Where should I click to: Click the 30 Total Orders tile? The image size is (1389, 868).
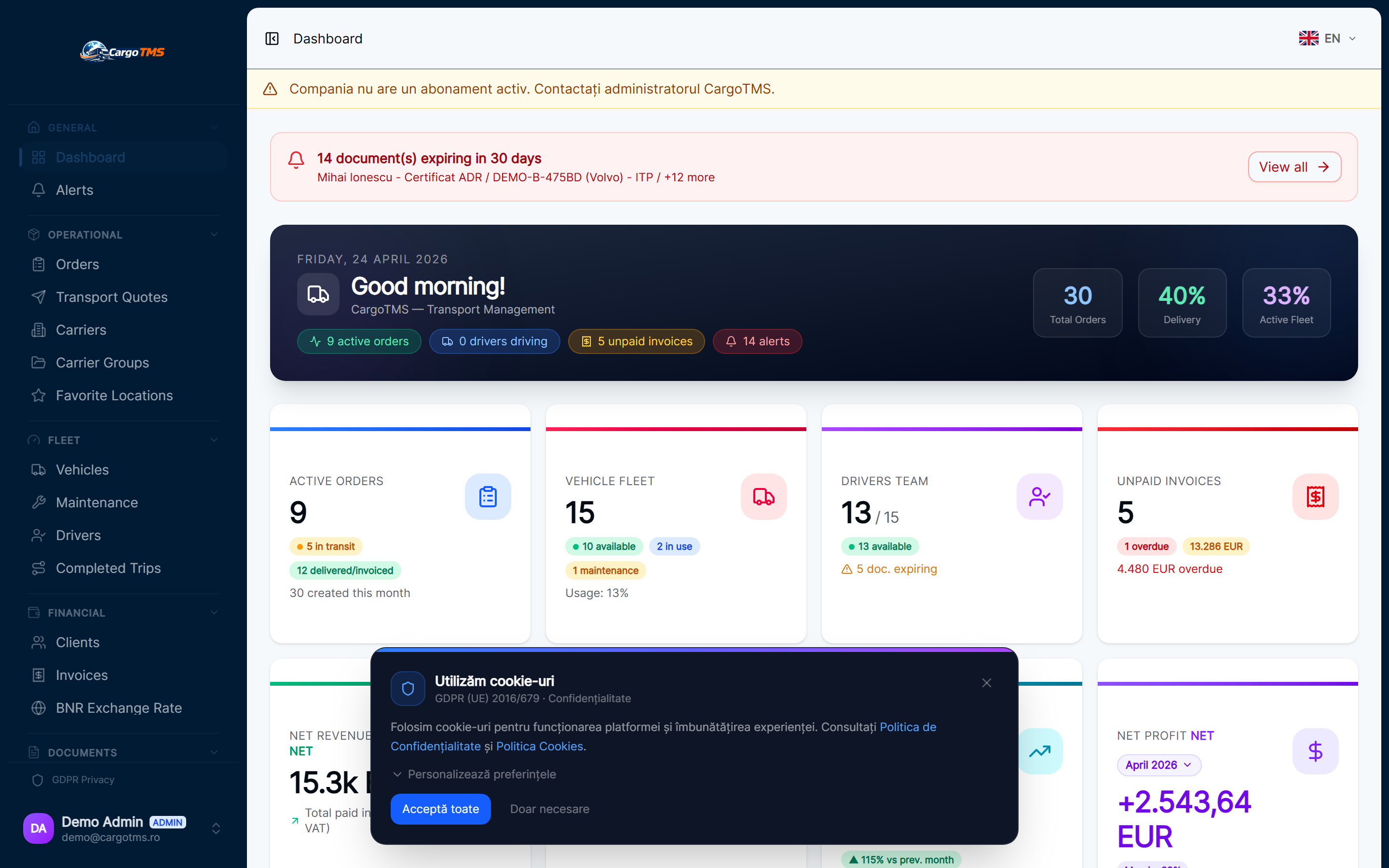[1077, 302]
